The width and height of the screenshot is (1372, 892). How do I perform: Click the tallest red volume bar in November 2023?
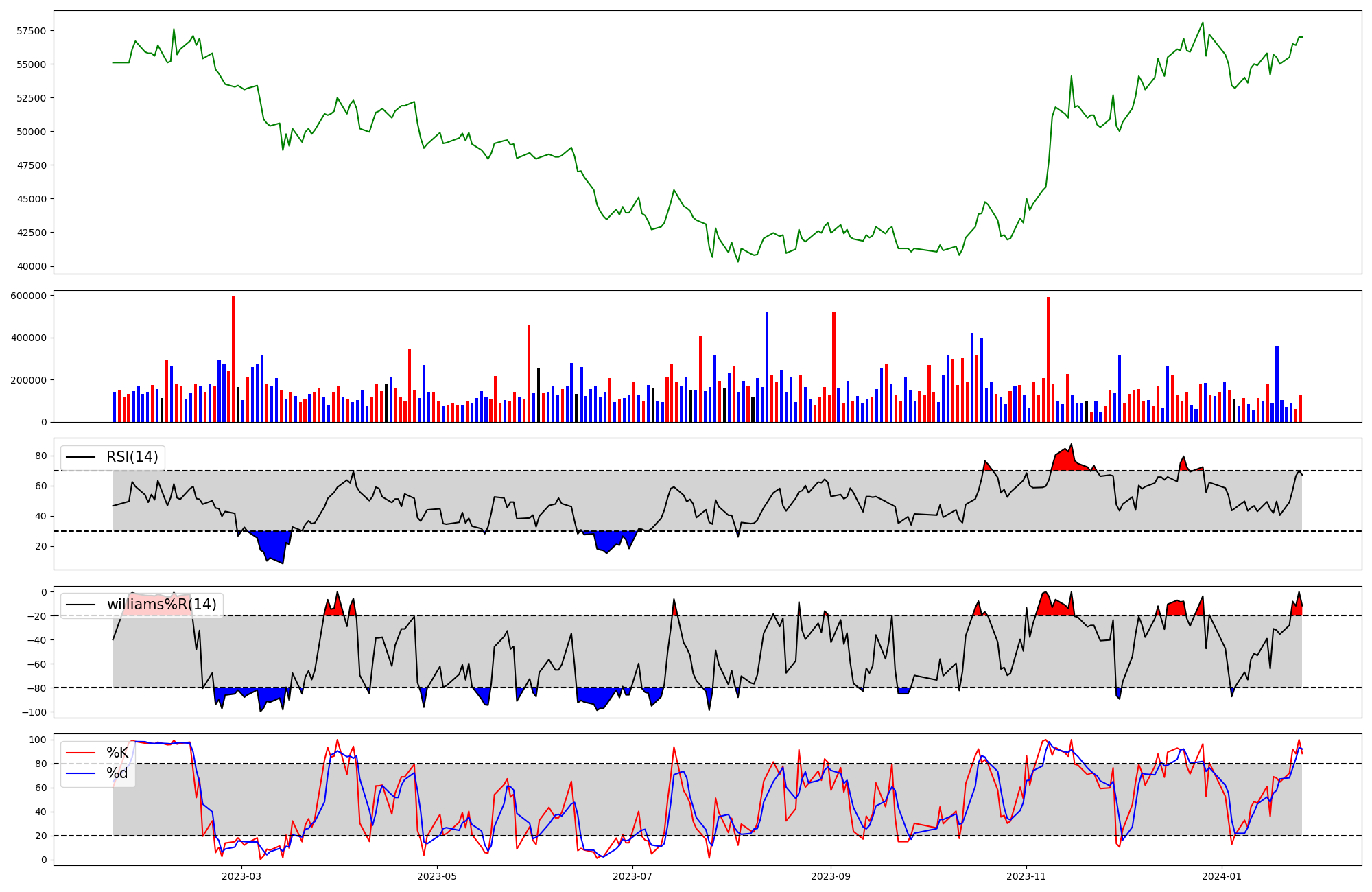click(x=1048, y=357)
